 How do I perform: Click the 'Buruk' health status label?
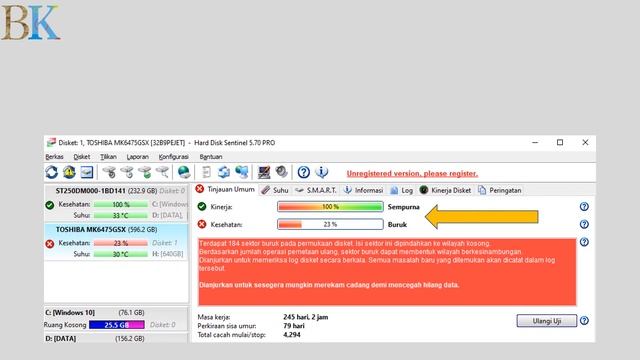tap(397, 224)
